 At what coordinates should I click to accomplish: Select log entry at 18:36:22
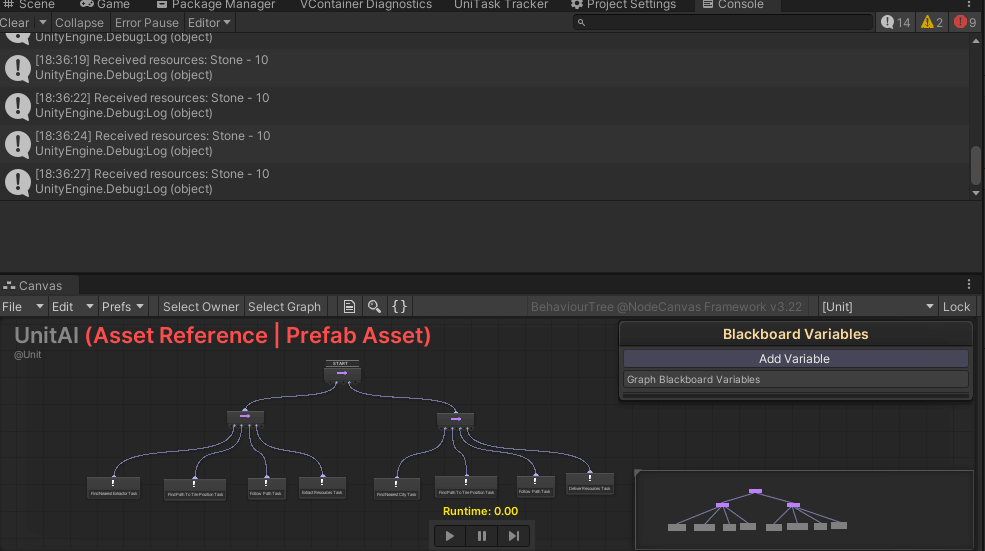[484, 106]
